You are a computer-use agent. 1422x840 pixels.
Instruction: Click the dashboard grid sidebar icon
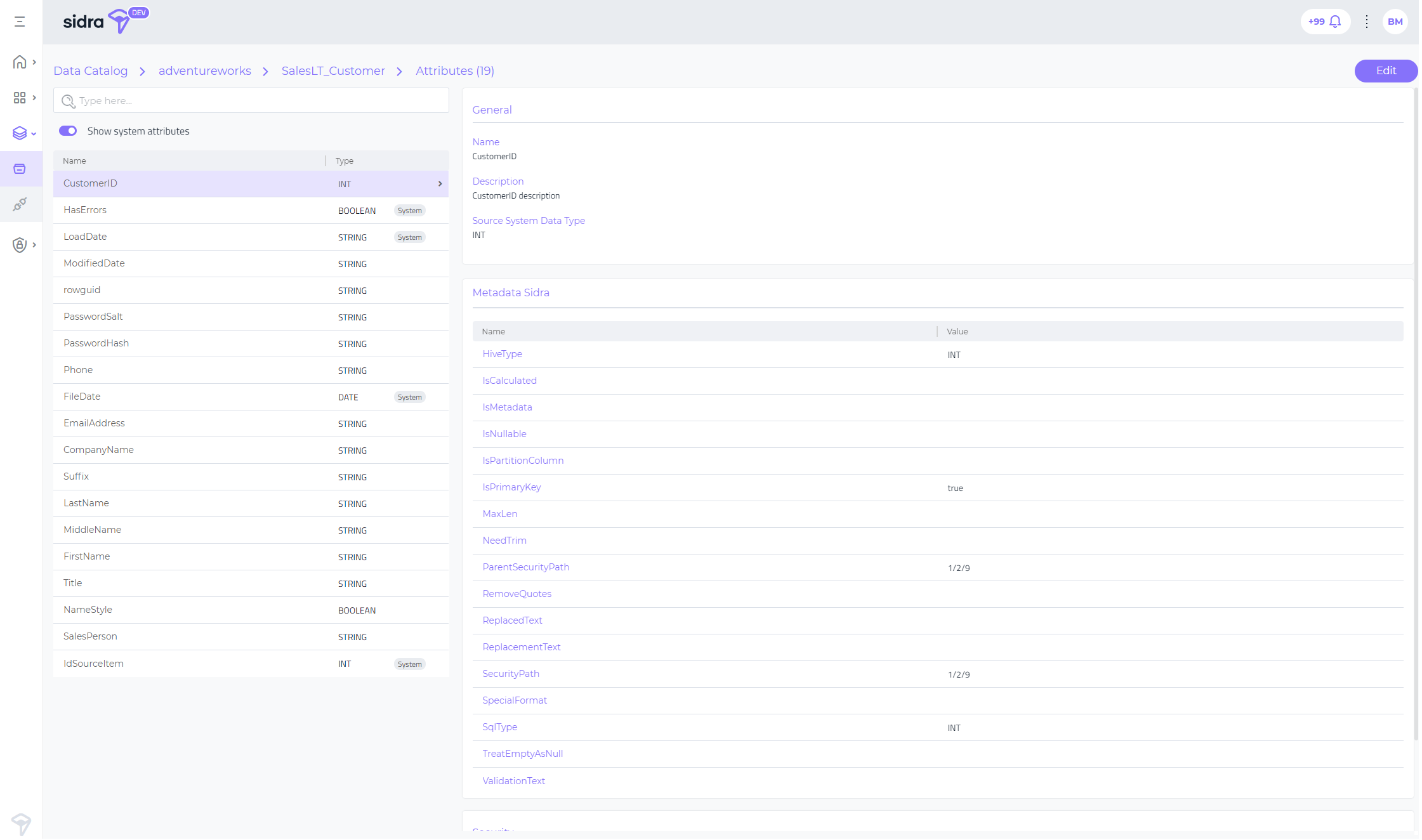[x=20, y=98]
